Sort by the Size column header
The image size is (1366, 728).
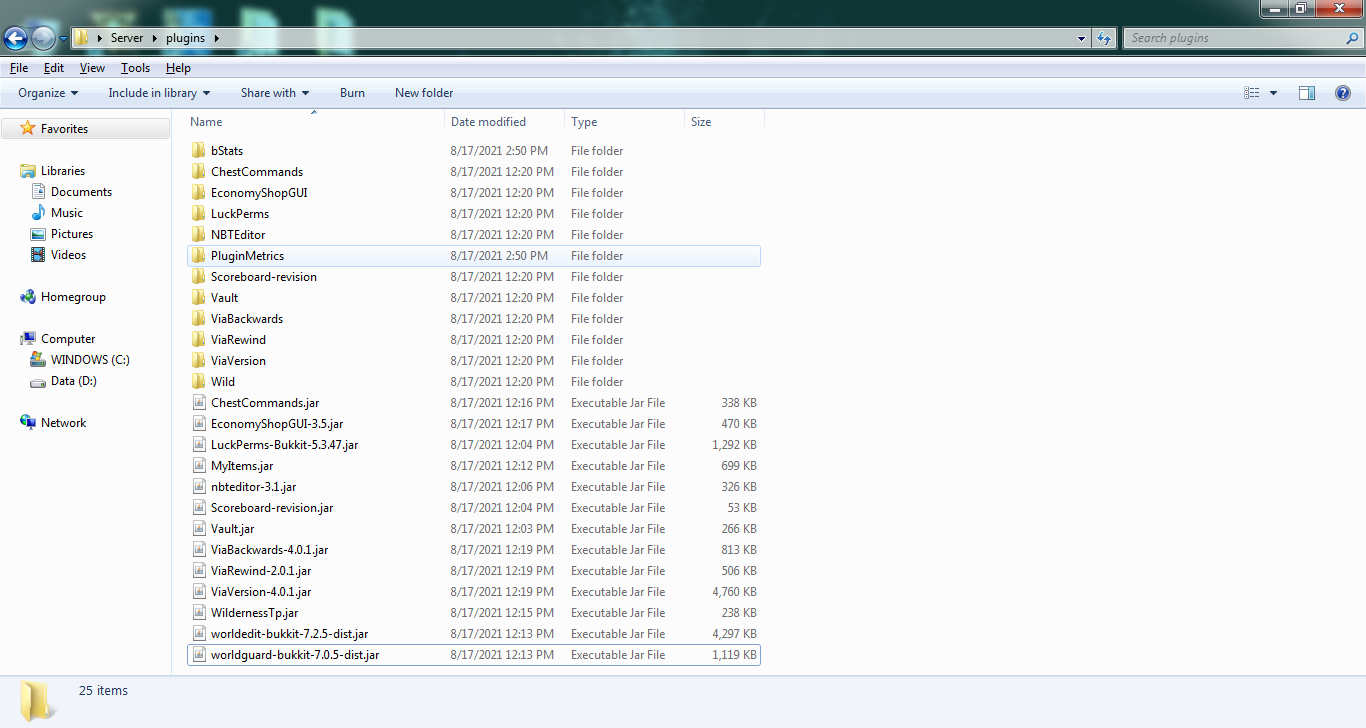click(724, 122)
